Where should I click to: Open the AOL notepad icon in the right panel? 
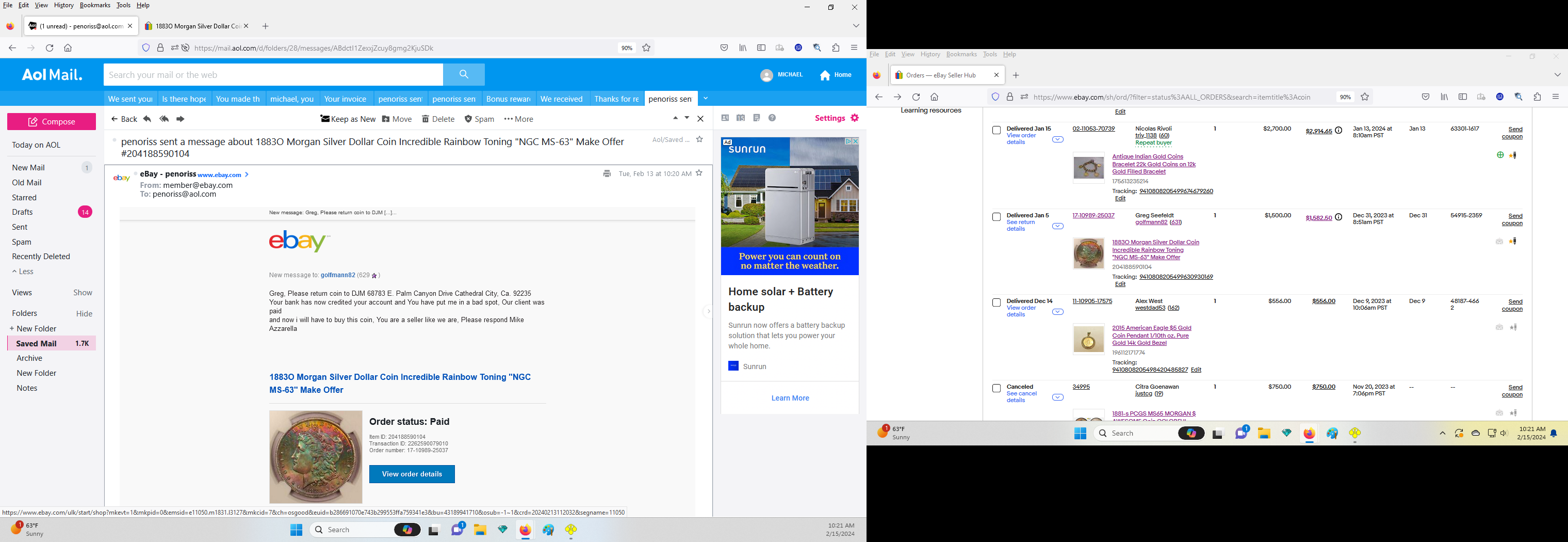[757, 118]
